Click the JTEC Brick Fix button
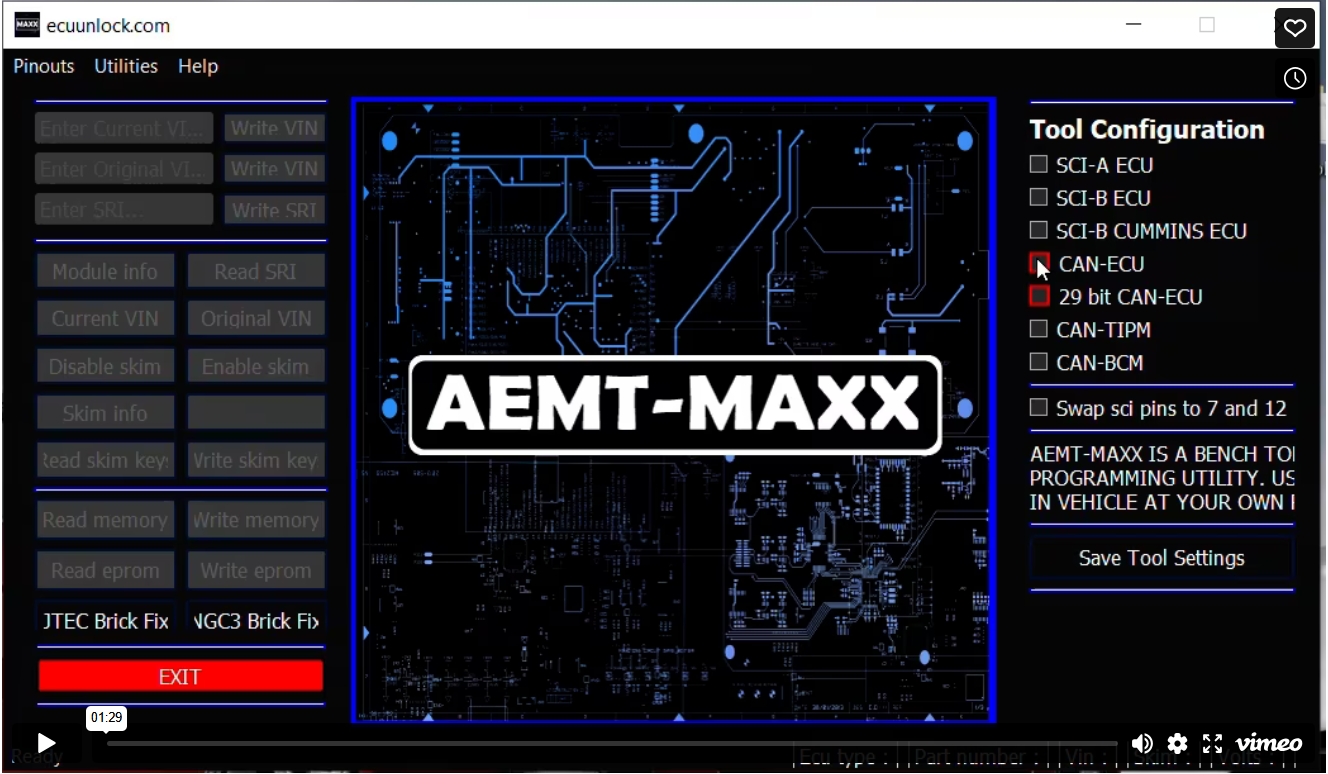Viewport: 1328px width, 774px height. click(x=105, y=620)
